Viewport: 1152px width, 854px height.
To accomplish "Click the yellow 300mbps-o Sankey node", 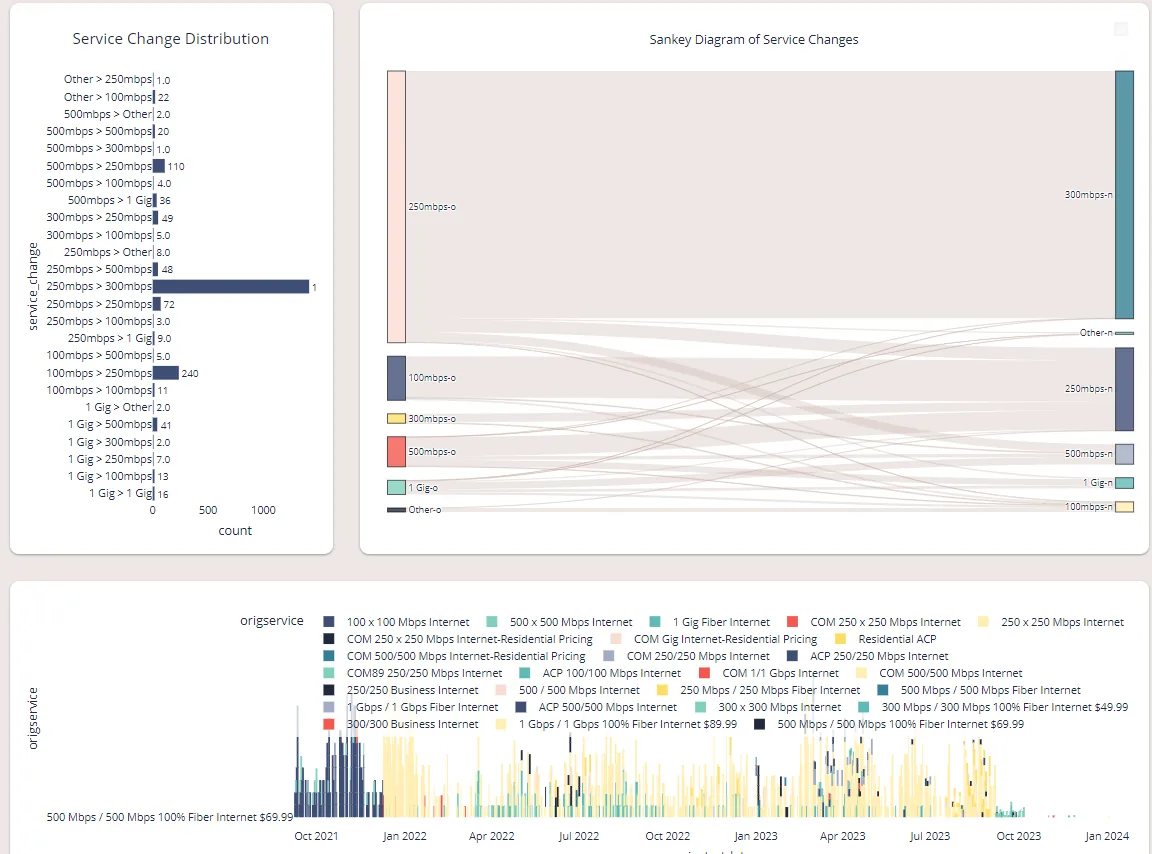I will pyautogui.click(x=396, y=418).
